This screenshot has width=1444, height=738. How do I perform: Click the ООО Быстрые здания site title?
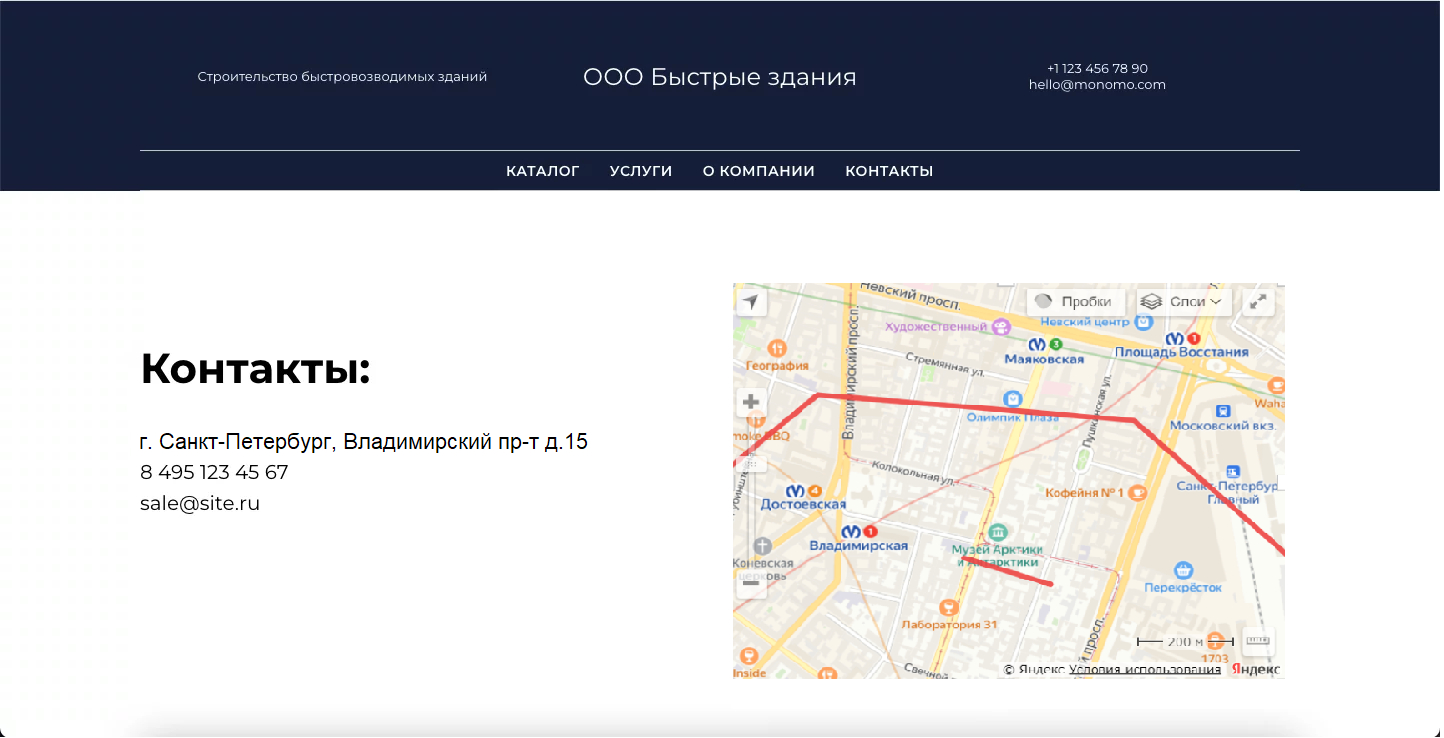(720, 77)
